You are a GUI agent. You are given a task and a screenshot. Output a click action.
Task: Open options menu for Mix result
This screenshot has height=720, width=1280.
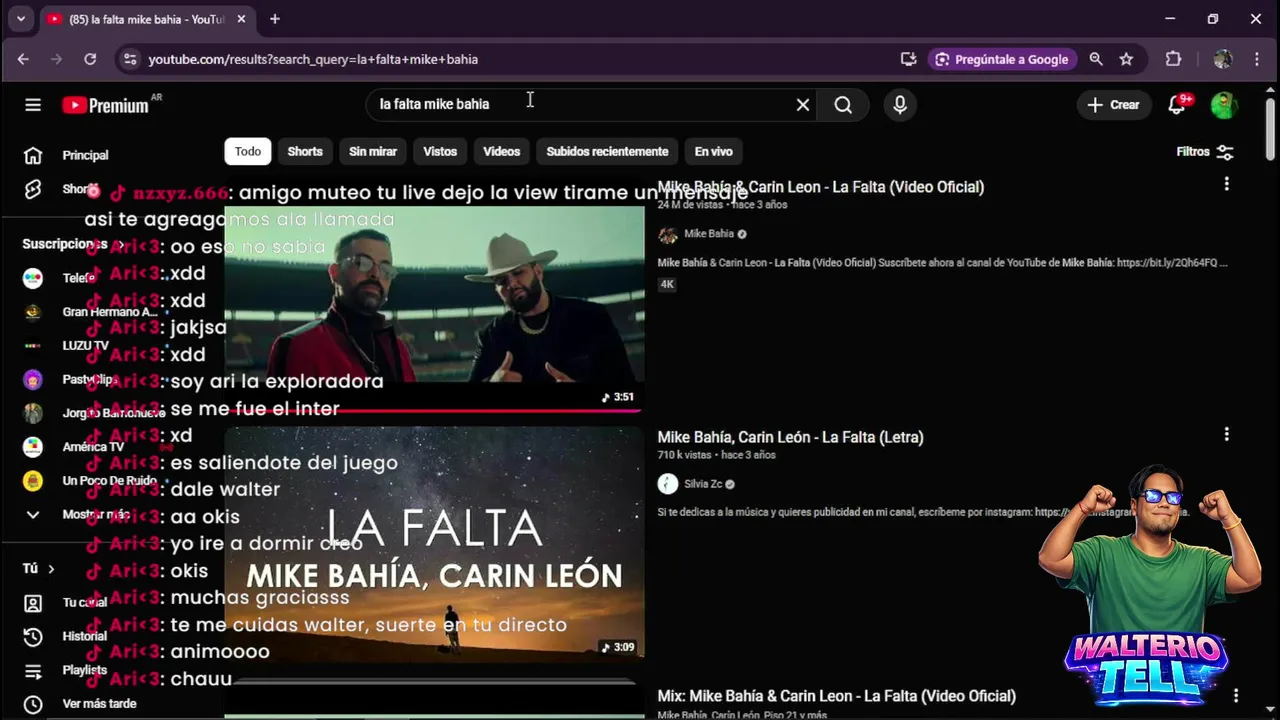[x=1236, y=695]
